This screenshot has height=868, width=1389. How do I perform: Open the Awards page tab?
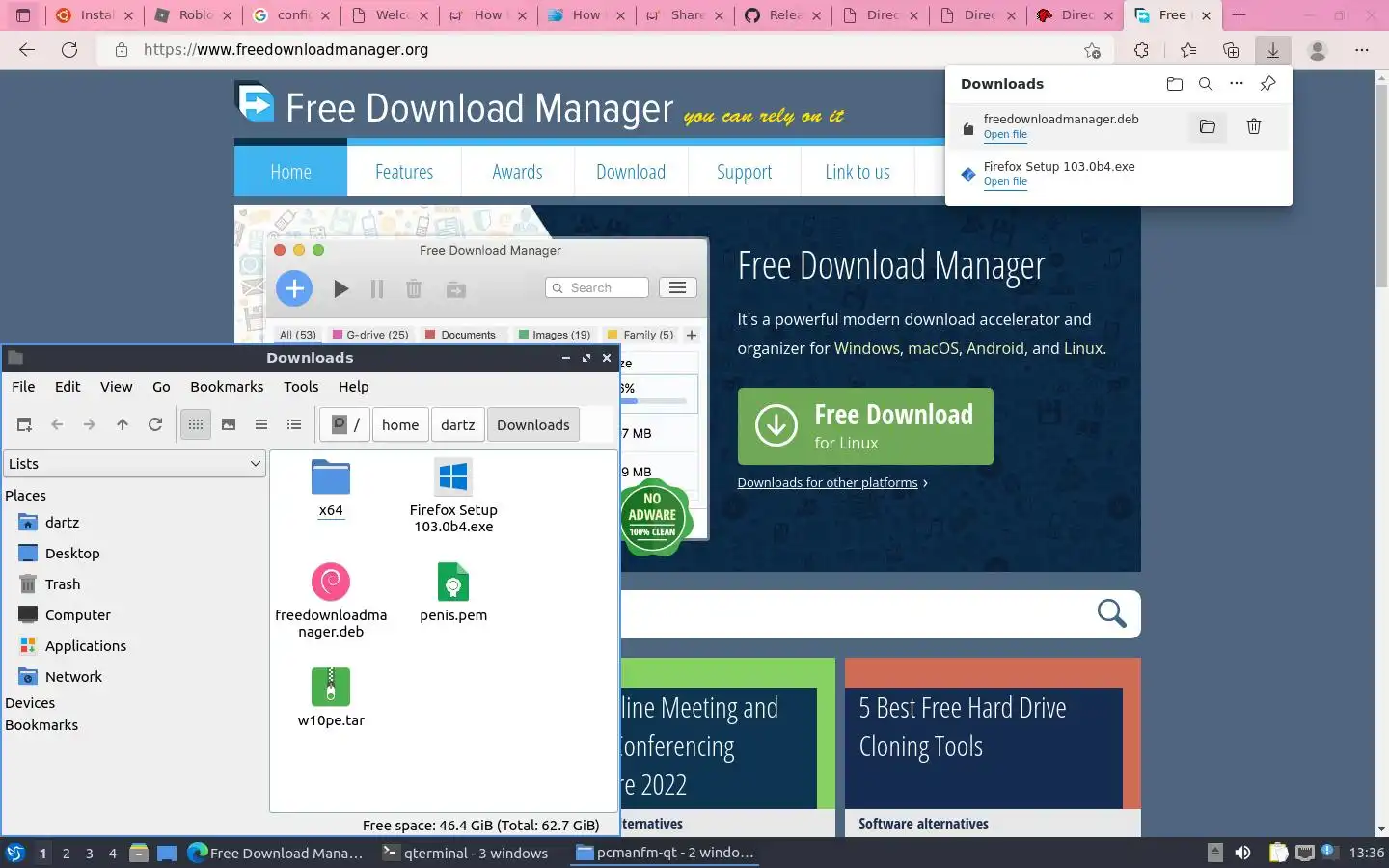[x=517, y=172]
